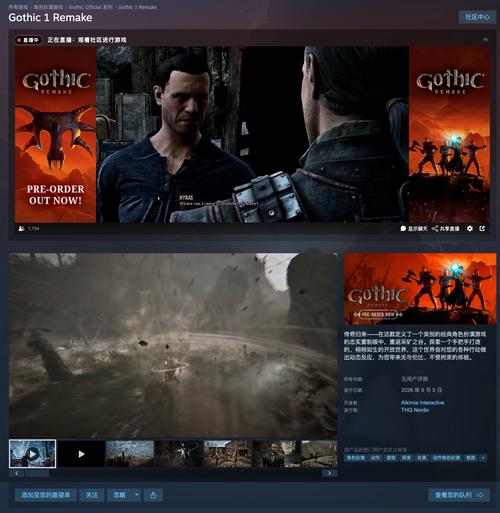This screenshot has width=500, height=513.
Task: Open Alkimia Interactive developer link
Action: click(422, 403)
